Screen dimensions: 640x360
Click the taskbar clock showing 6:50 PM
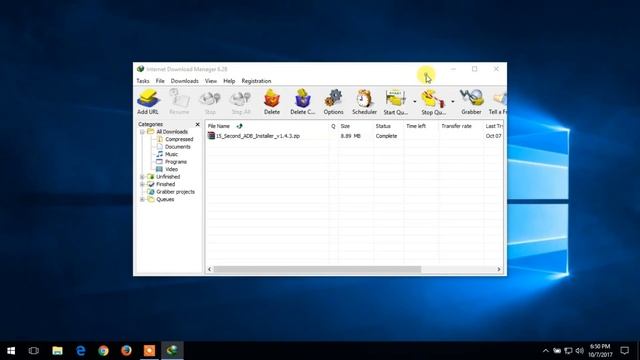tap(600, 351)
